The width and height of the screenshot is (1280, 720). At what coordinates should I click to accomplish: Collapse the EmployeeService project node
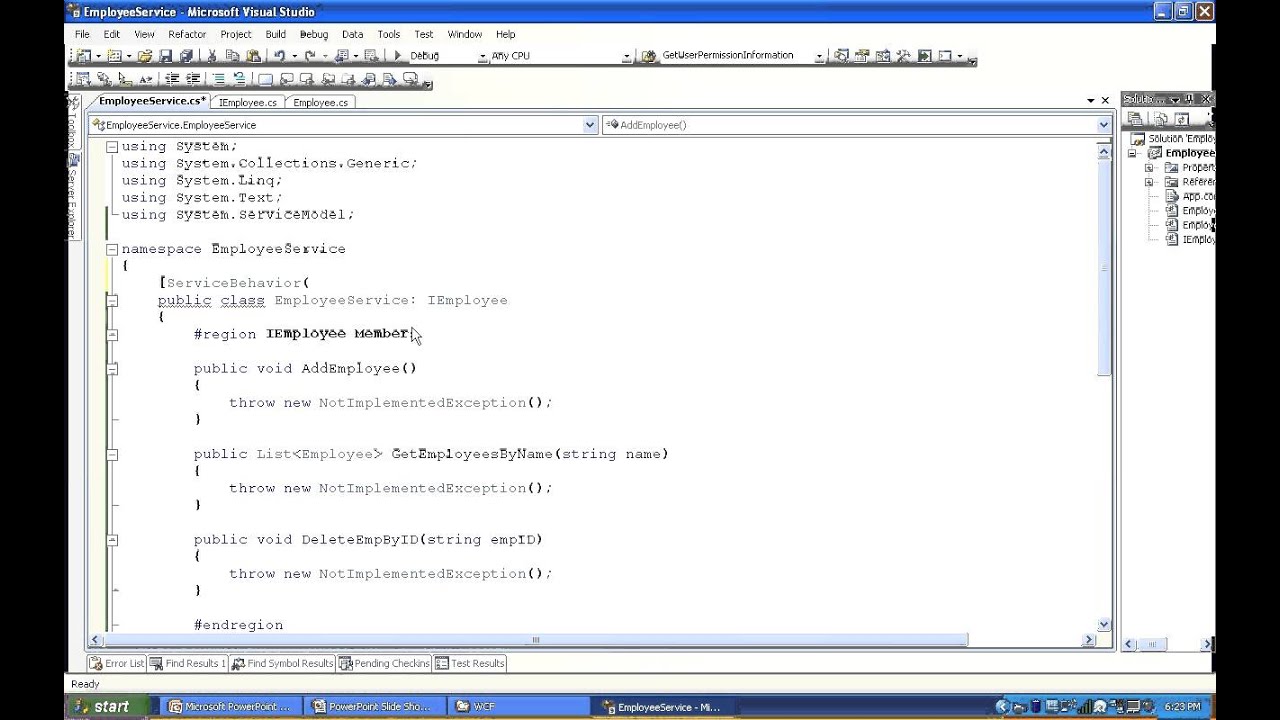1133,153
